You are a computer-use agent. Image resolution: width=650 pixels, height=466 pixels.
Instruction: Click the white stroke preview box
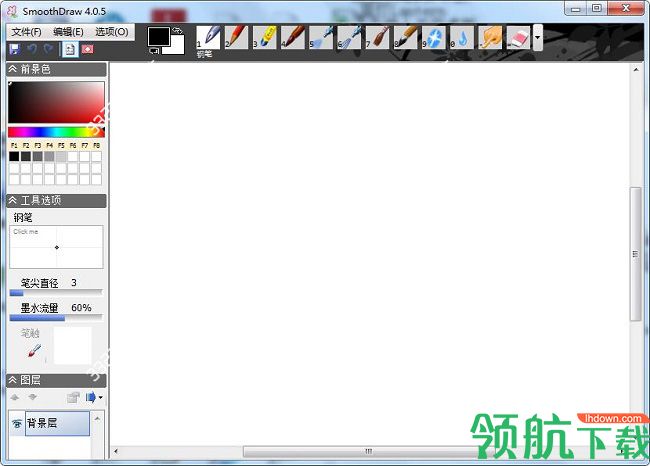coord(73,345)
